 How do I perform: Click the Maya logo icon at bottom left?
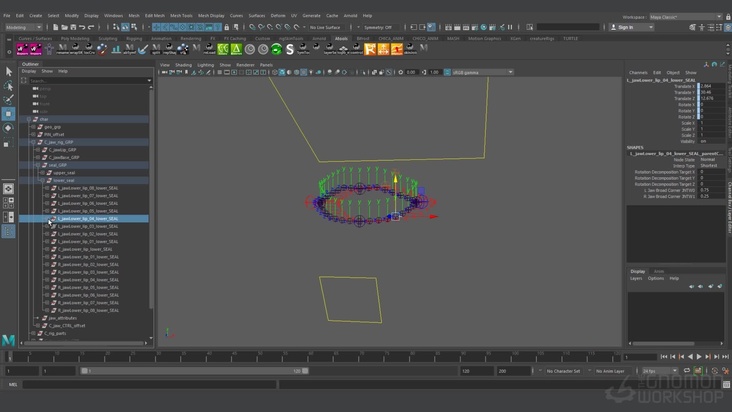pos(9,341)
